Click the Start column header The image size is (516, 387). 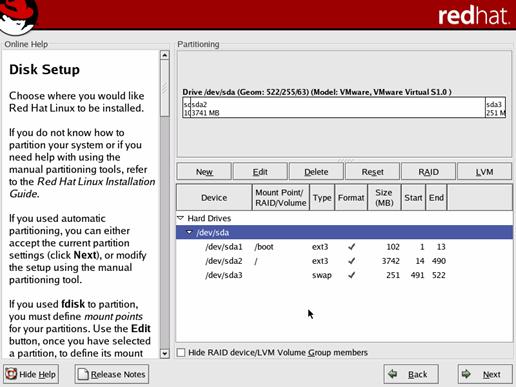point(413,198)
